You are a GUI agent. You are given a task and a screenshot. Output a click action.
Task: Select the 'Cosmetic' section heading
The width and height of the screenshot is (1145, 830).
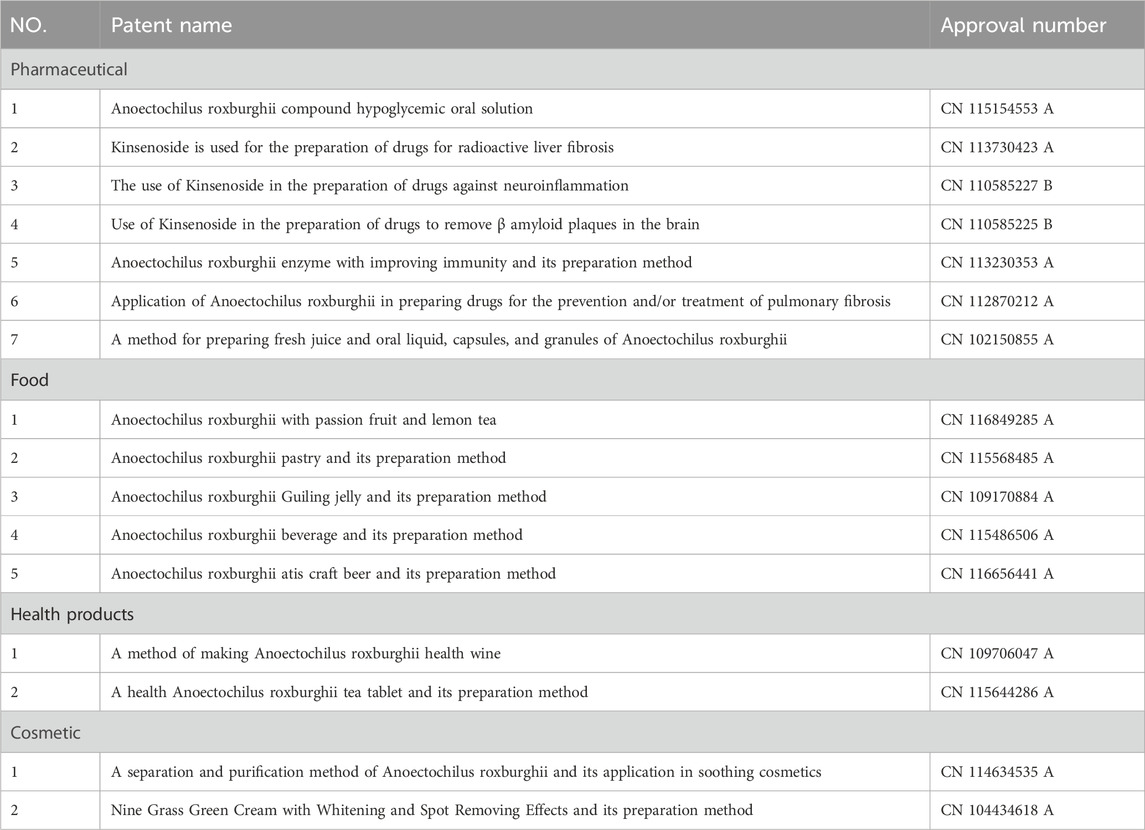tap(45, 732)
